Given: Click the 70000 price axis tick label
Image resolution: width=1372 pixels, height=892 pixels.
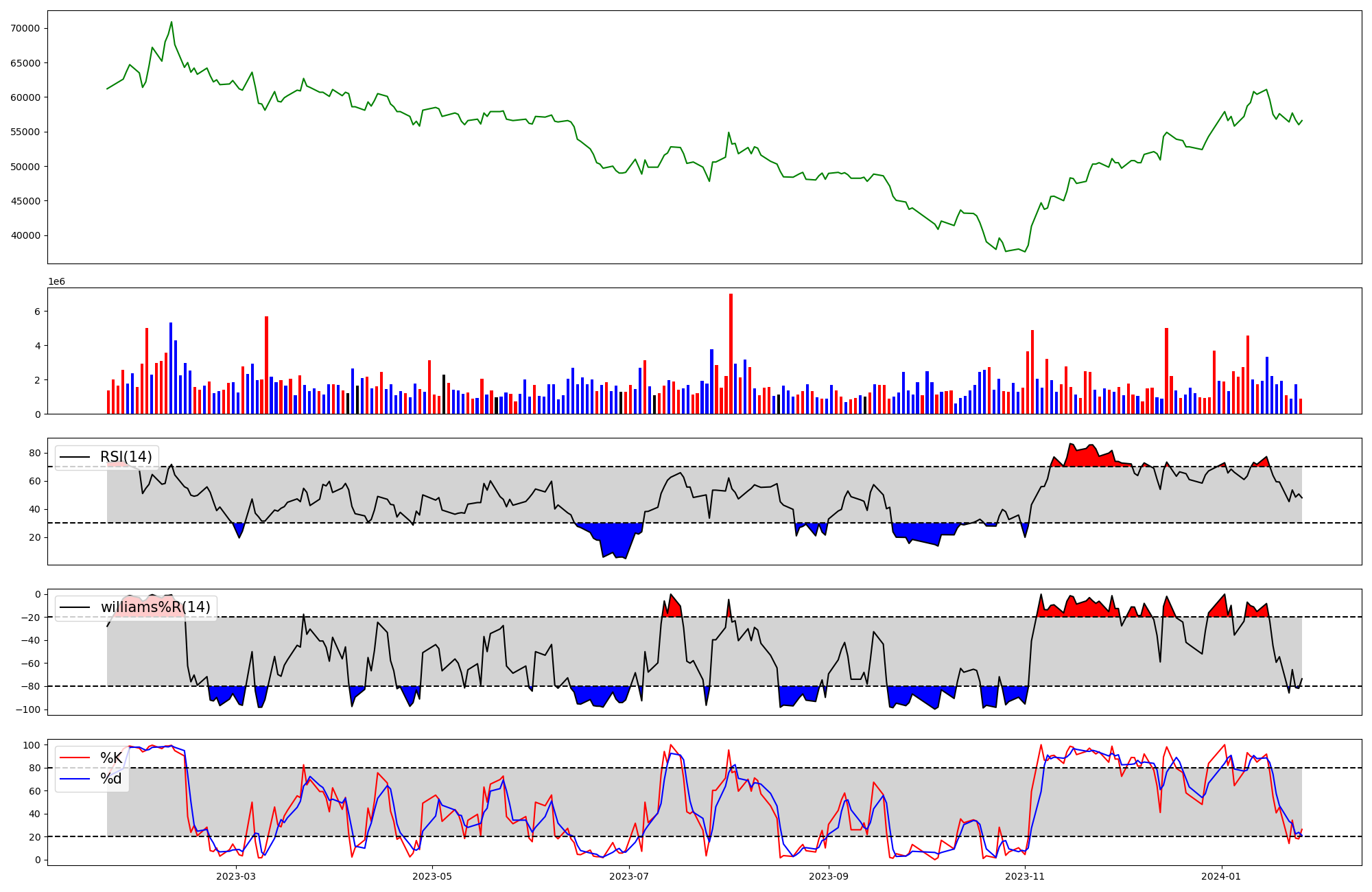Looking at the screenshot, I should pyautogui.click(x=25, y=28).
